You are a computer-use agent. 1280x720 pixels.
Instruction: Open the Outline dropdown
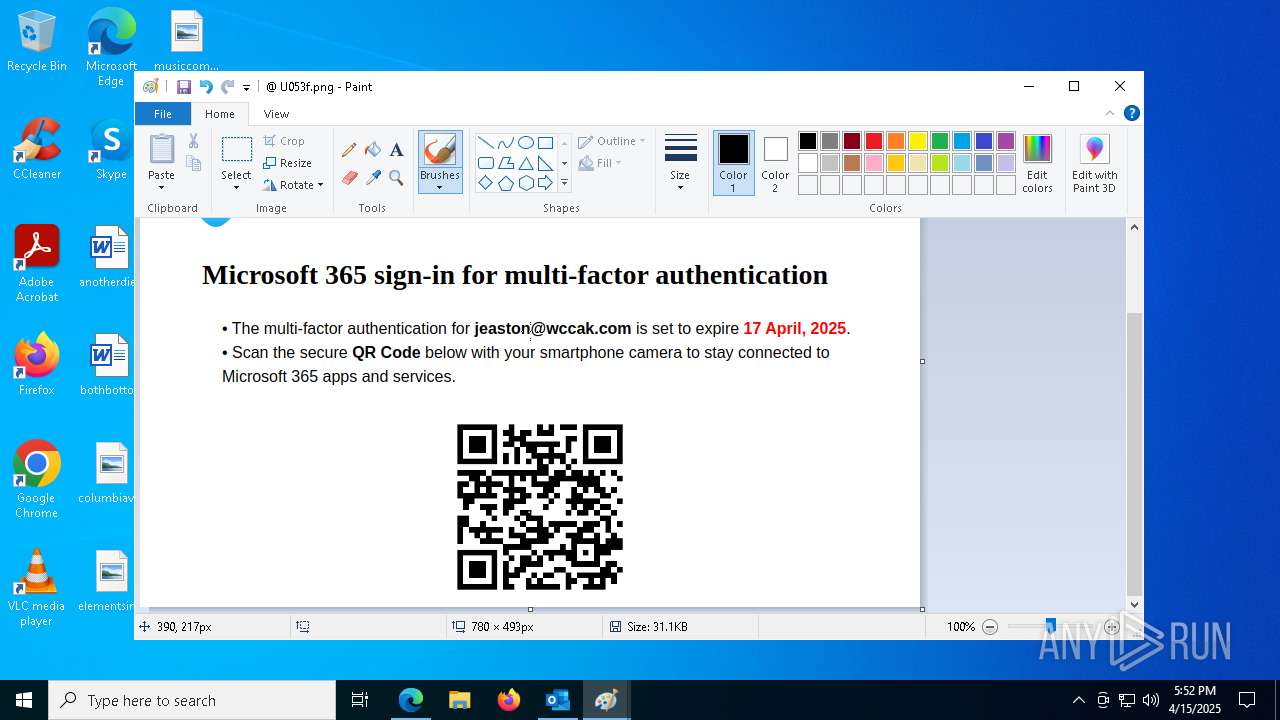(611, 141)
